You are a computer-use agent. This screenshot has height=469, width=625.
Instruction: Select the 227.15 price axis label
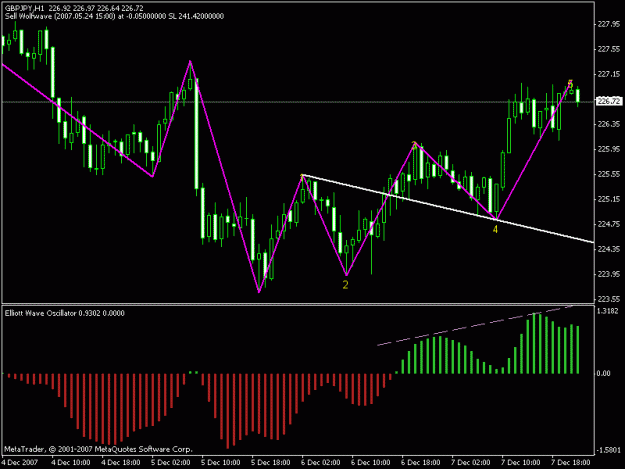pyautogui.click(x=609, y=75)
